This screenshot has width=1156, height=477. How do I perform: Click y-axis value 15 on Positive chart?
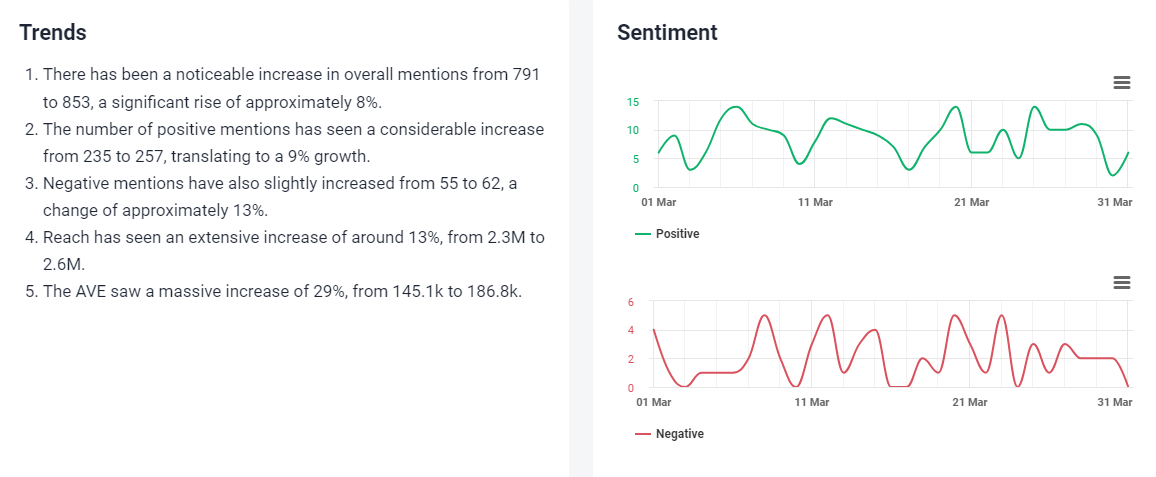pos(633,102)
